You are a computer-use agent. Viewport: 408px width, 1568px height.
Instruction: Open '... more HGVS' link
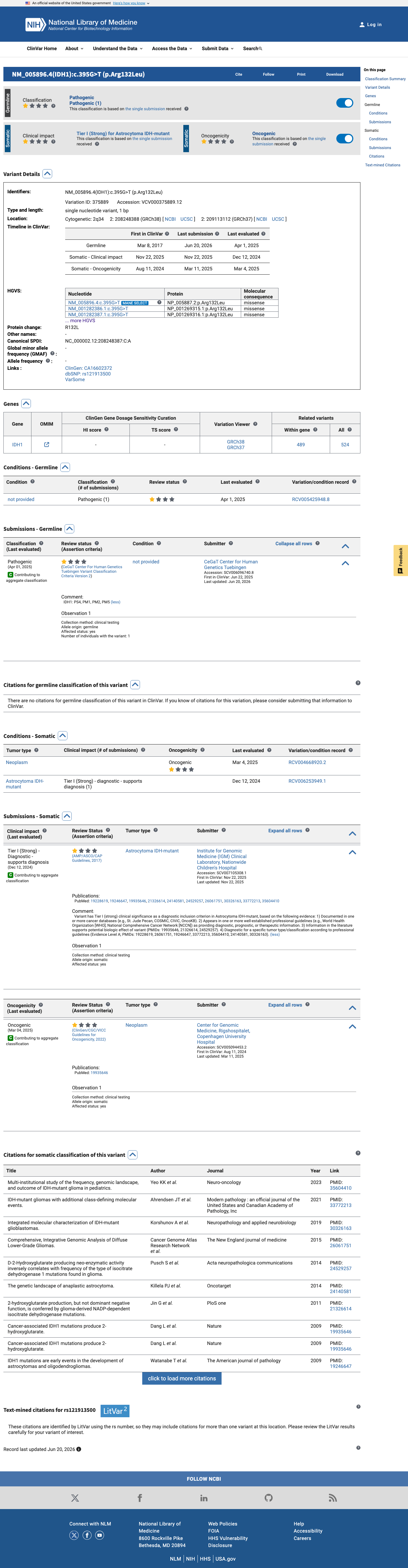click(x=80, y=321)
